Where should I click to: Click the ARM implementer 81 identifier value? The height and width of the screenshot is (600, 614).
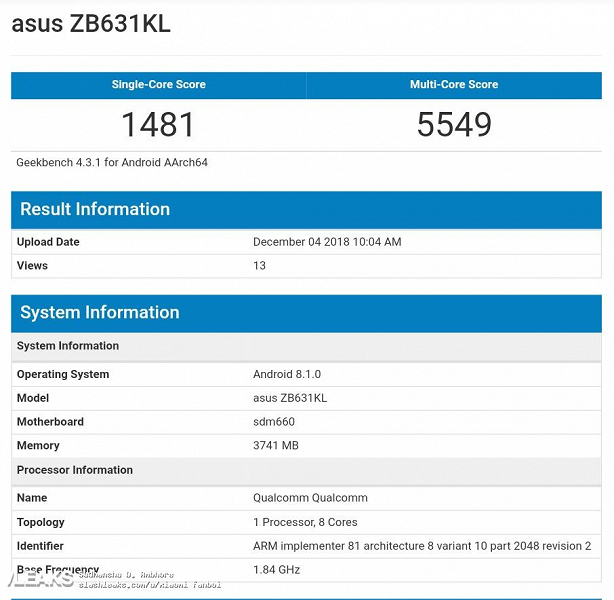coord(422,546)
